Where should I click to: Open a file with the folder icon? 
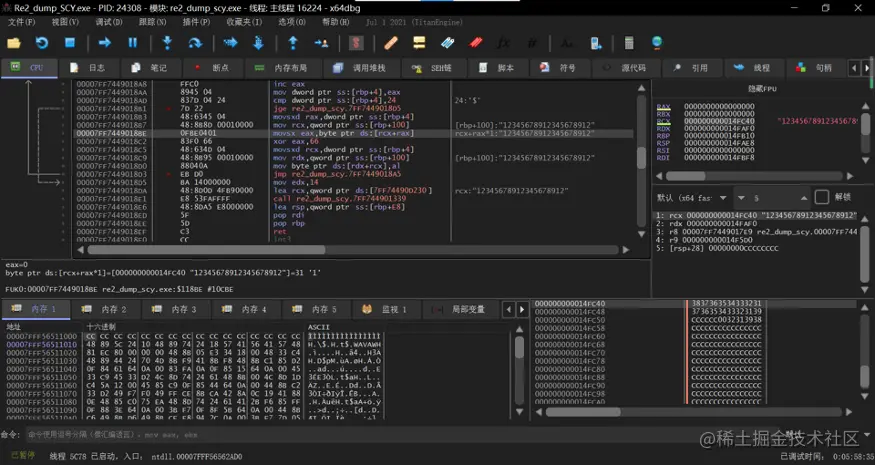pyautogui.click(x=13, y=43)
